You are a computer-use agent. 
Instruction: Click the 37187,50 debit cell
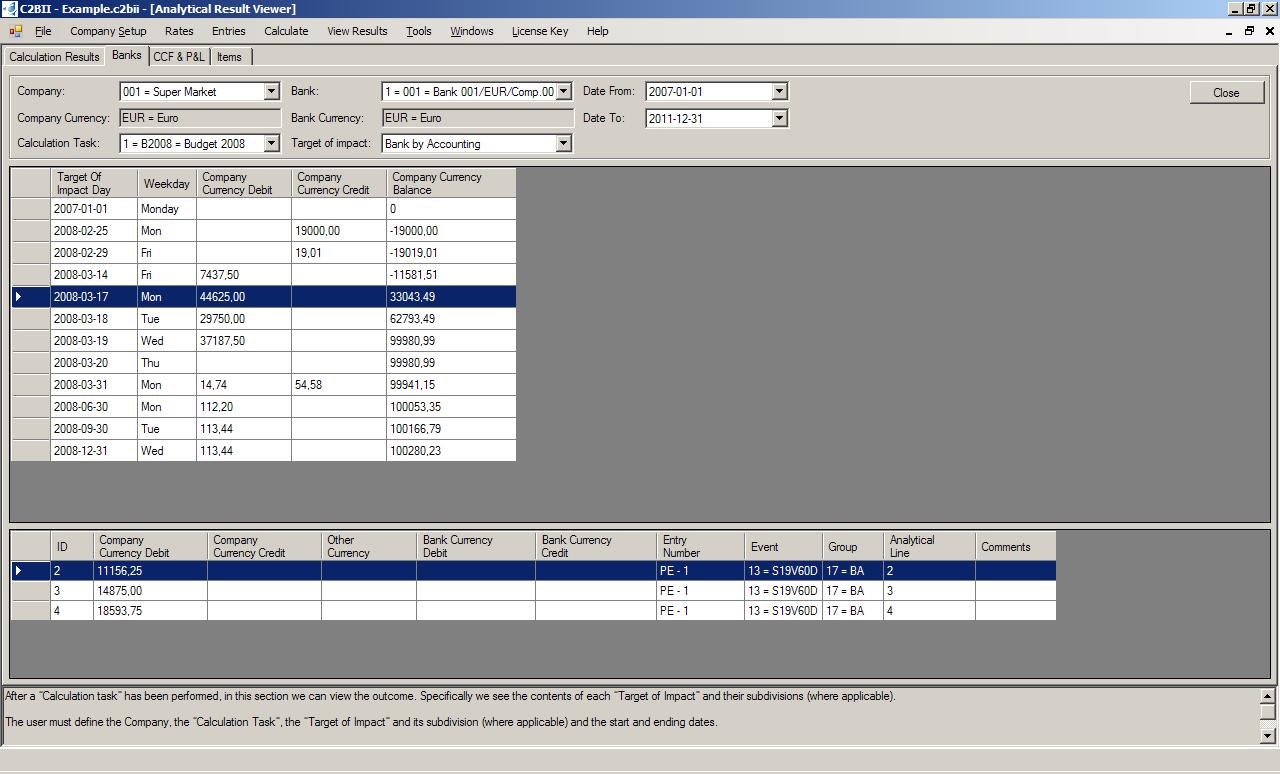point(244,341)
